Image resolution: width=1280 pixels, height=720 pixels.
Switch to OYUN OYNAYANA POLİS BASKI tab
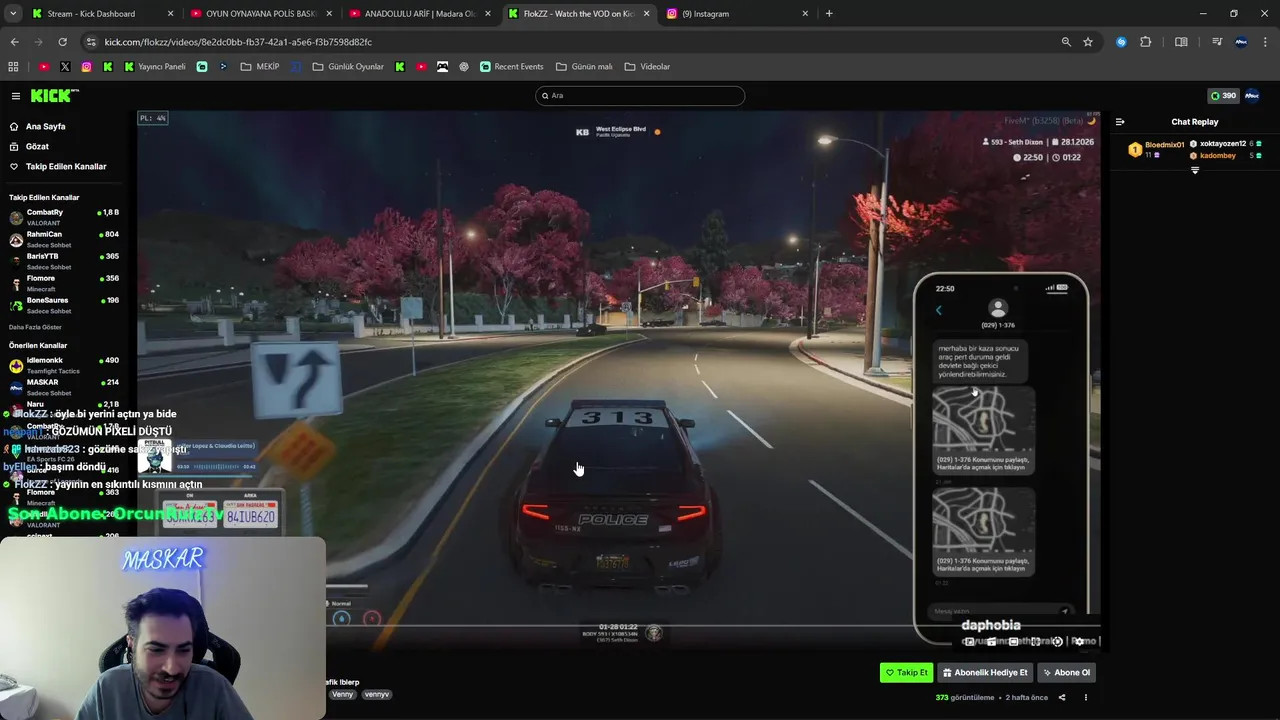coord(259,14)
